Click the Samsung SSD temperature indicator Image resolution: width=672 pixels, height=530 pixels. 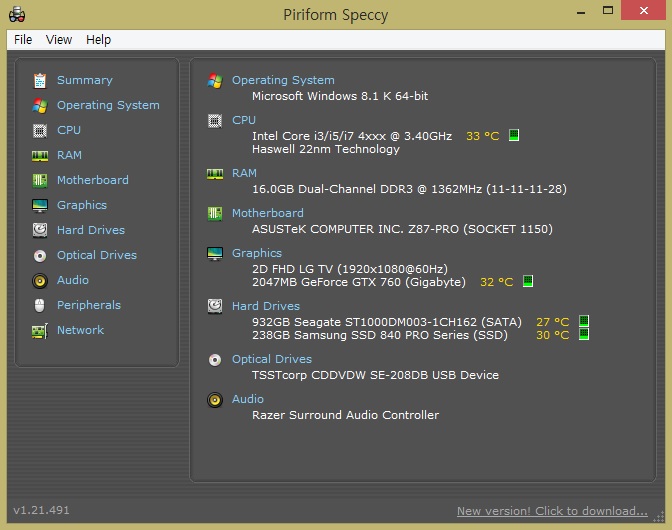(584, 335)
